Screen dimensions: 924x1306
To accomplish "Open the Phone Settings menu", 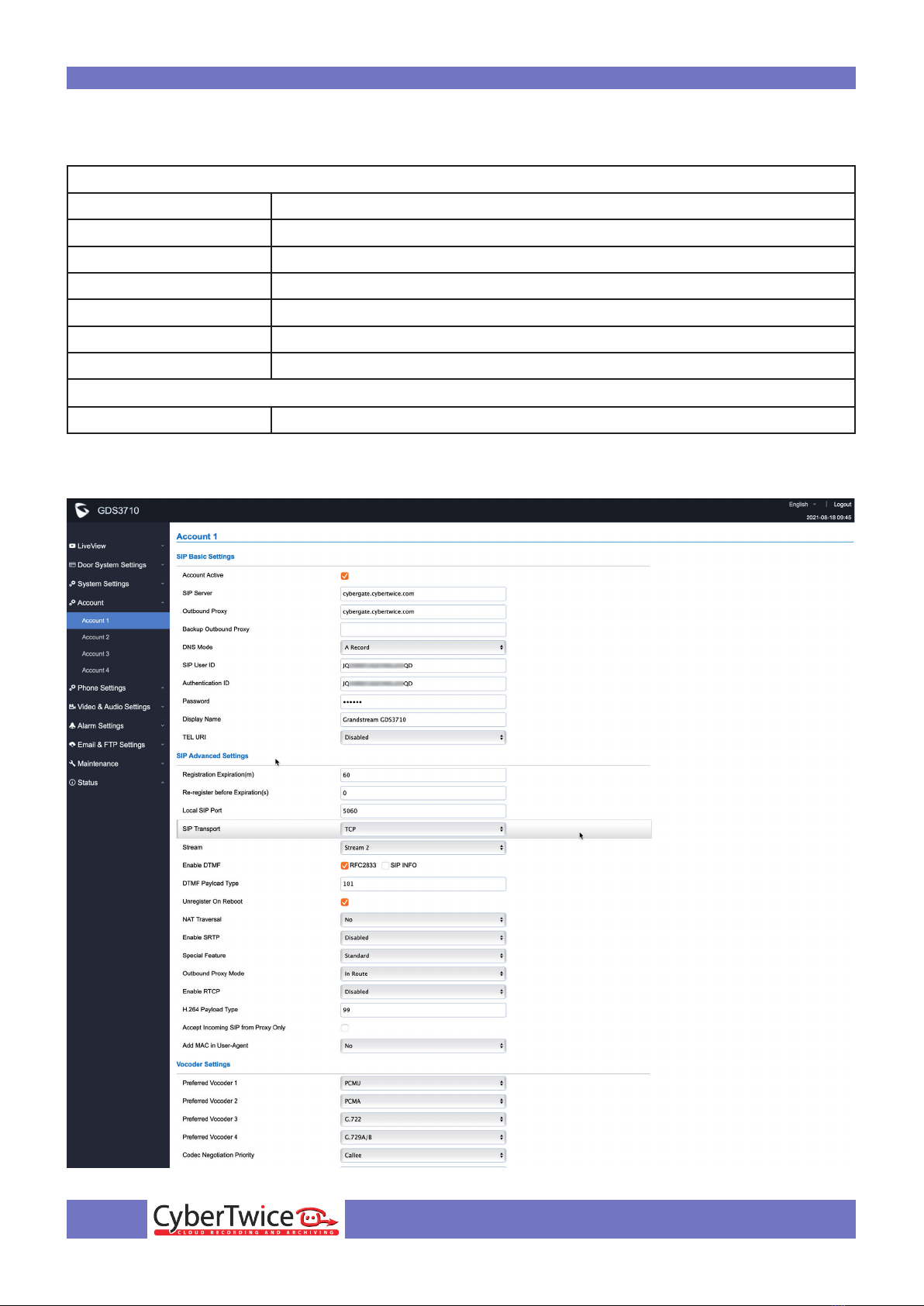I will coord(102,688).
